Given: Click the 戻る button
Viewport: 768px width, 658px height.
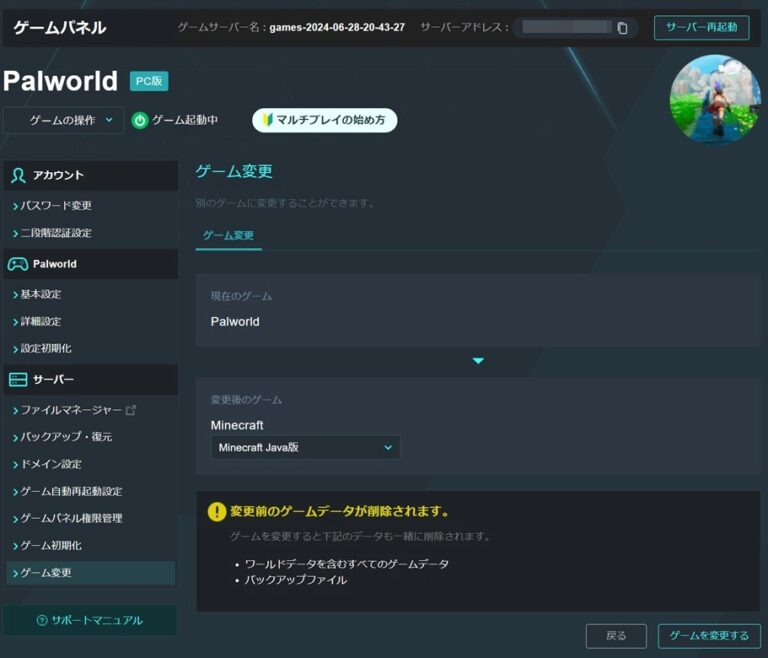Looking at the screenshot, I should pos(616,636).
